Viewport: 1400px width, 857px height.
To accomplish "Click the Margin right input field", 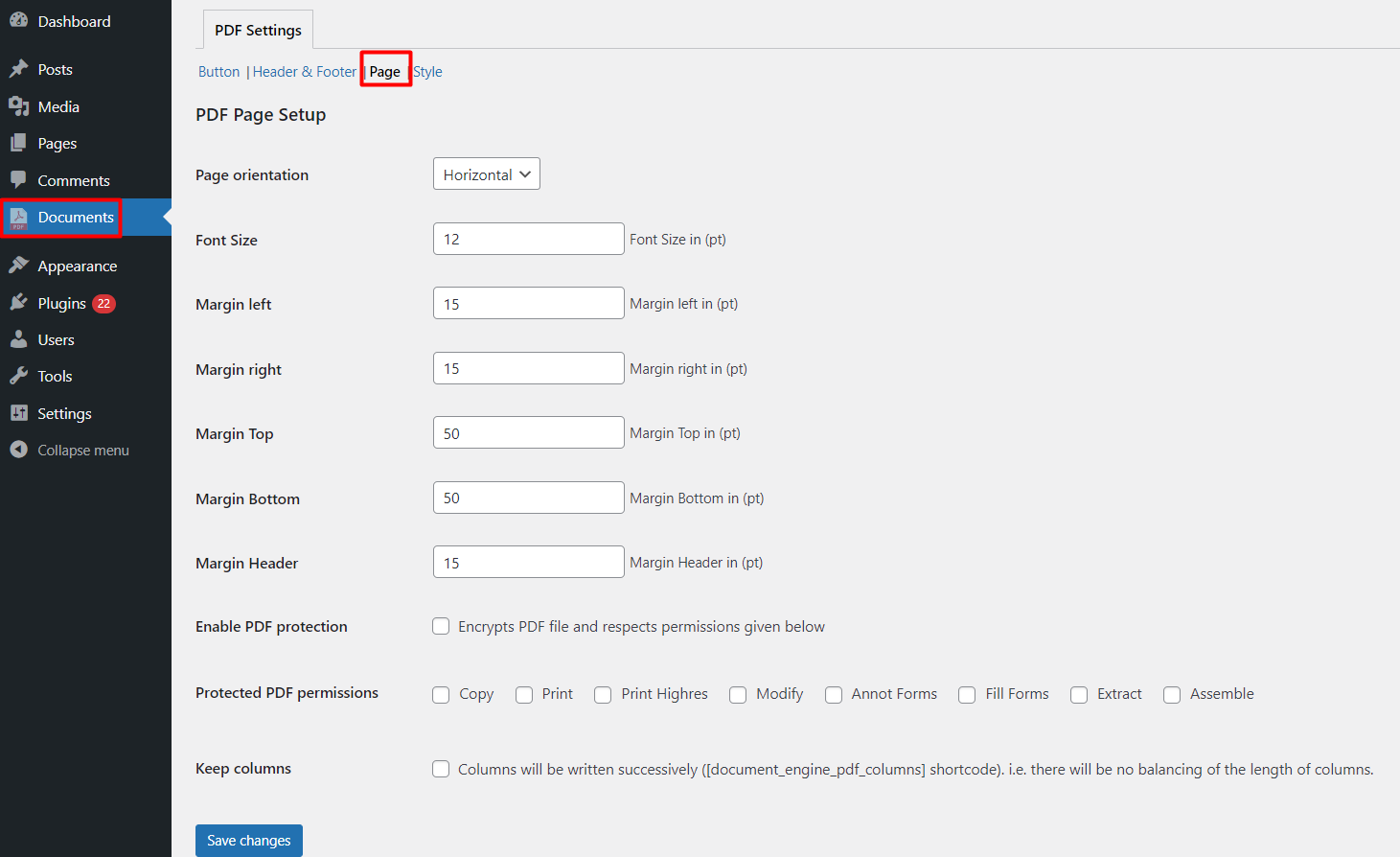I will pos(529,368).
